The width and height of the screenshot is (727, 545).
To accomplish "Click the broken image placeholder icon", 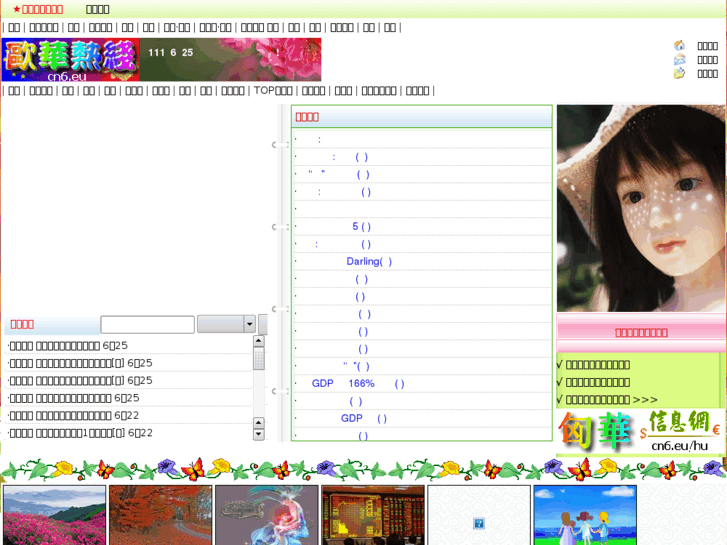I will 479,523.
